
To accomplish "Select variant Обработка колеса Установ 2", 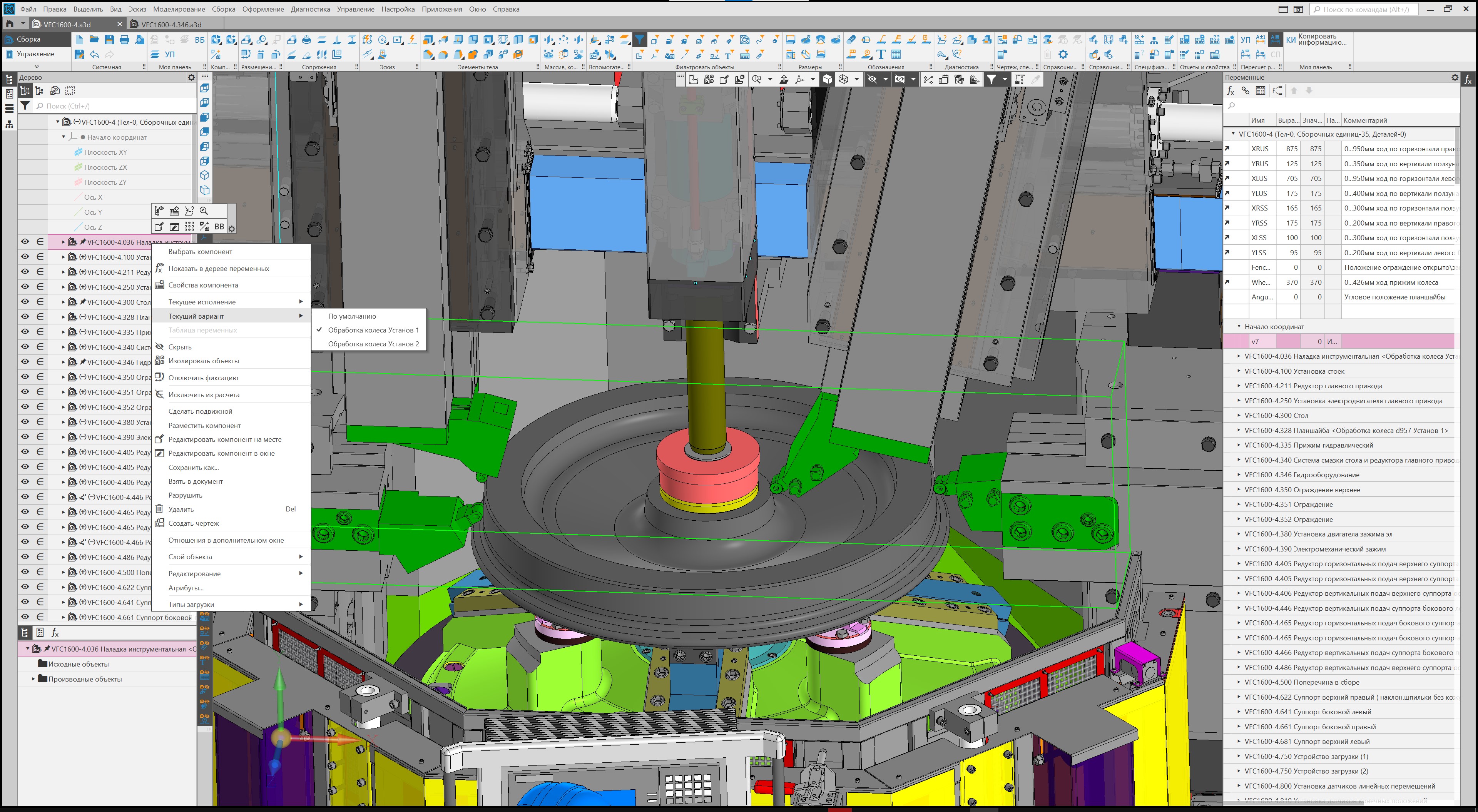I will (x=373, y=344).
